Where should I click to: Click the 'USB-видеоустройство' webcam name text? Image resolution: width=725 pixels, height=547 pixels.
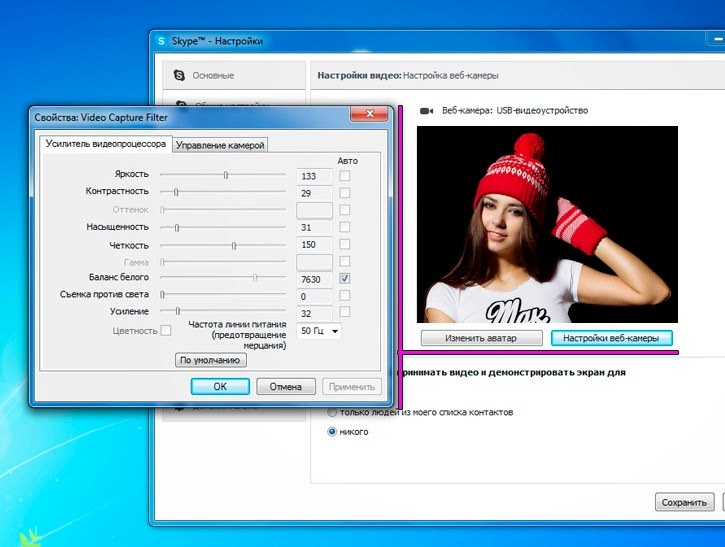542,111
